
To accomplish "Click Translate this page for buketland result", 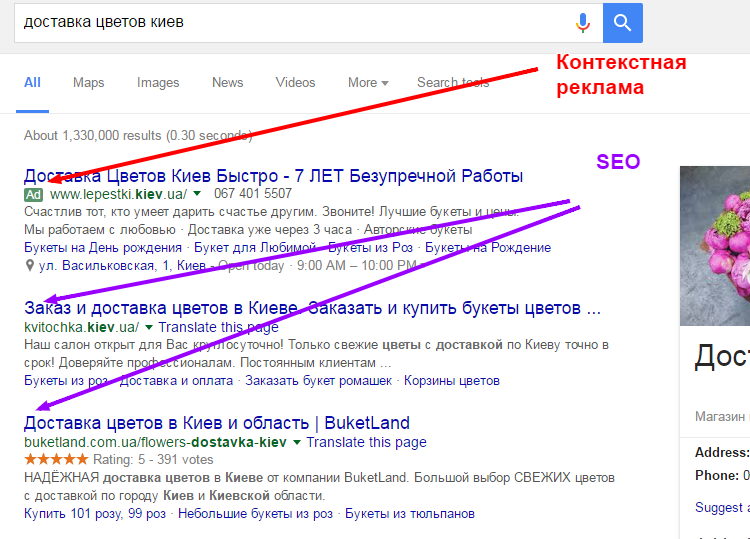I will coord(366,442).
